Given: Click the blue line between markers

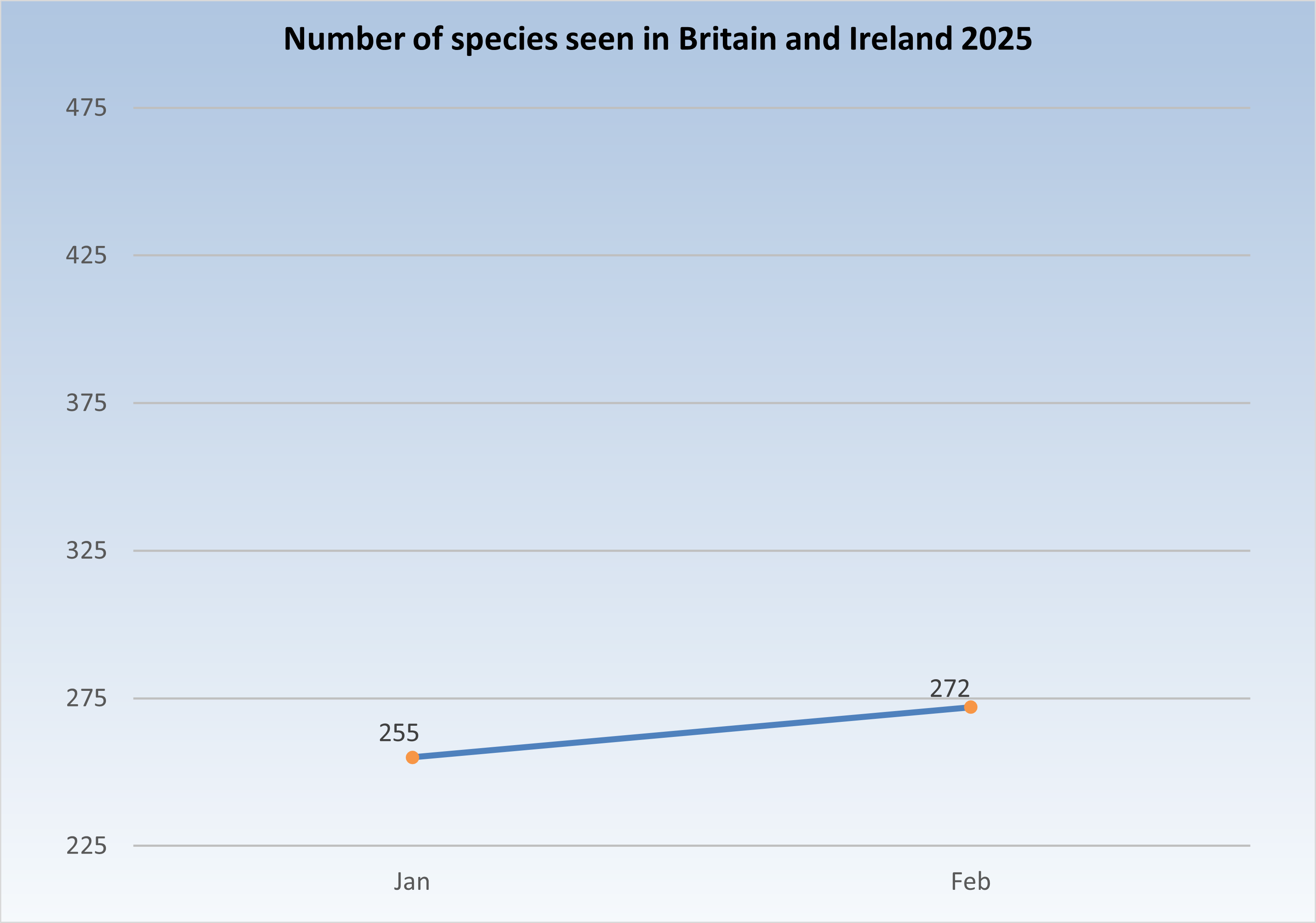Looking at the screenshot, I should click(x=691, y=732).
